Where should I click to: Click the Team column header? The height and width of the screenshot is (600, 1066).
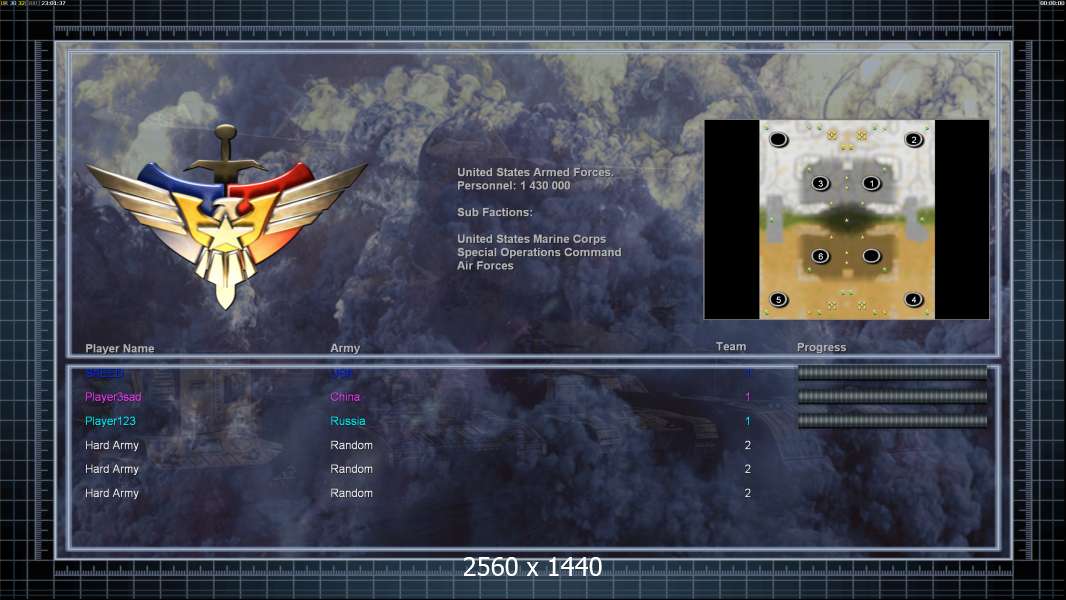tap(731, 347)
